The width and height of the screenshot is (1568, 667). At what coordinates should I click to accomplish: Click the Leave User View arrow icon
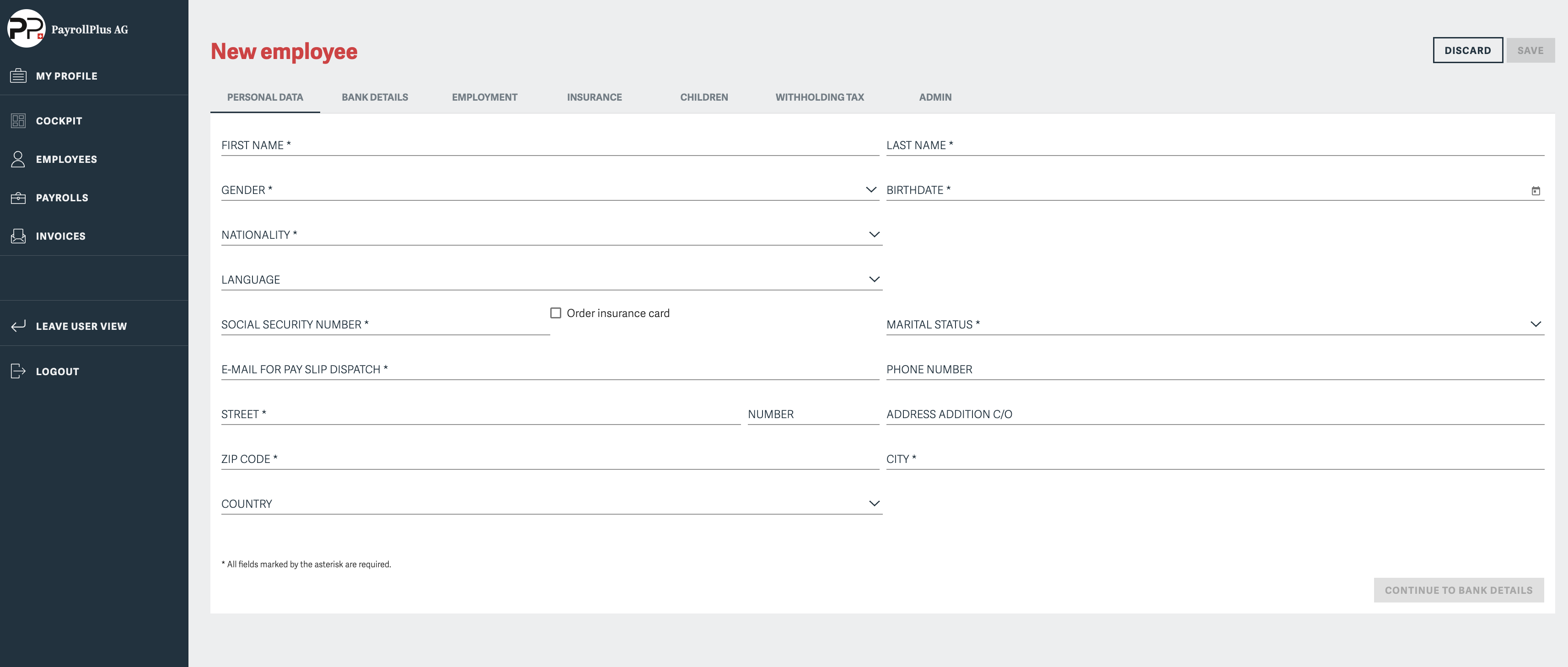point(18,326)
